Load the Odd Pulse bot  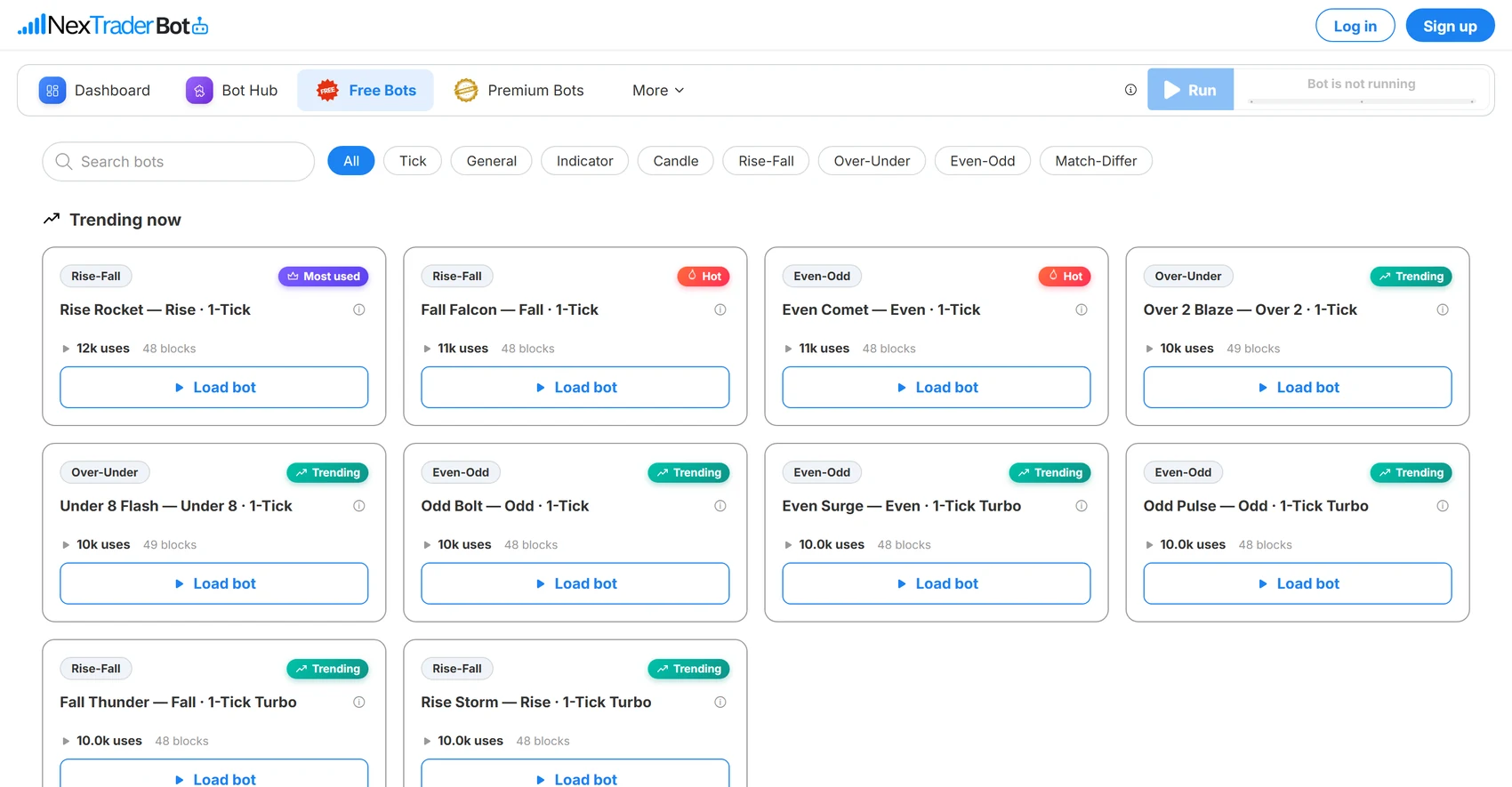point(1298,583)
